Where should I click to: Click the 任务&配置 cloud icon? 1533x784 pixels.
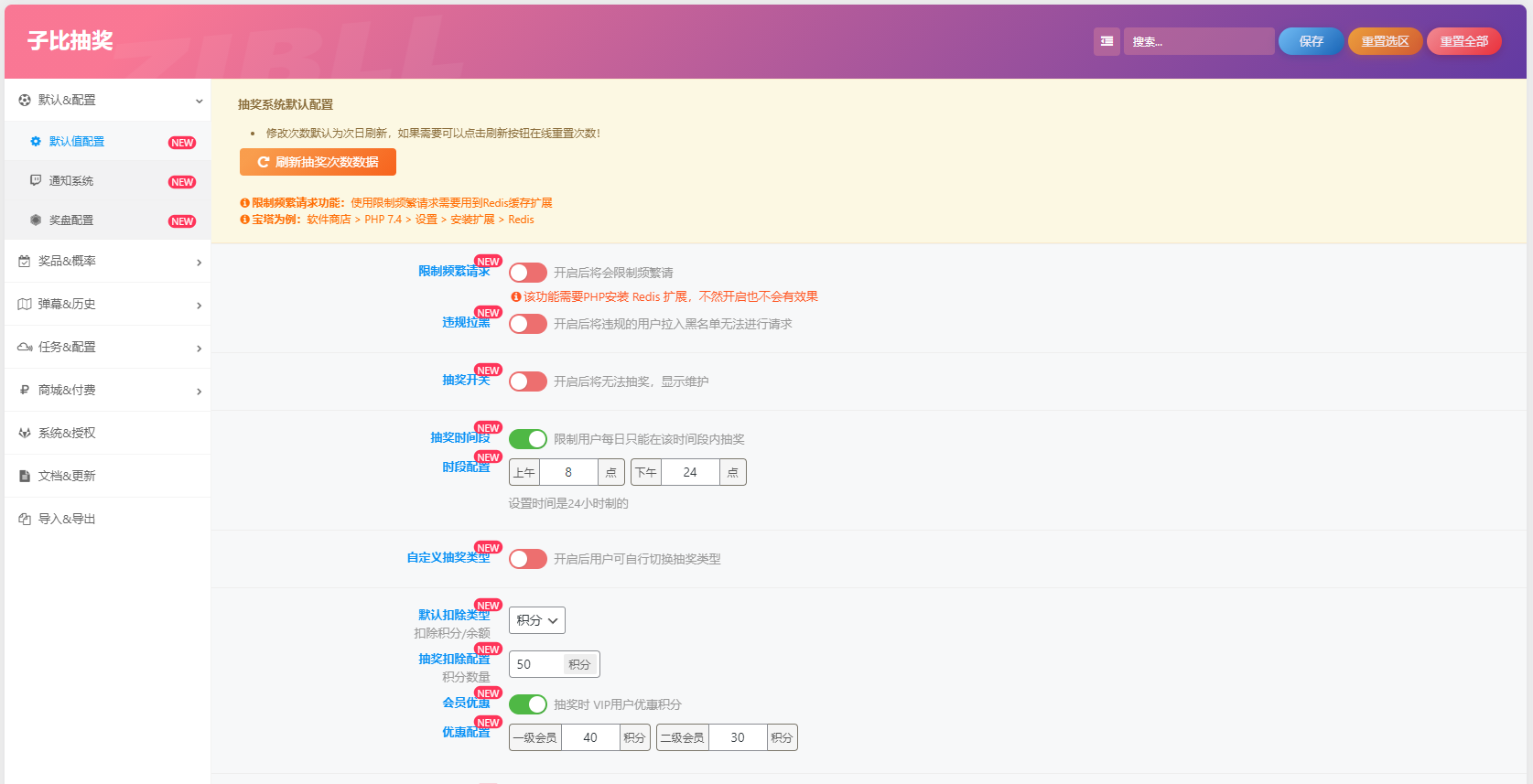(x=25, y=348)
